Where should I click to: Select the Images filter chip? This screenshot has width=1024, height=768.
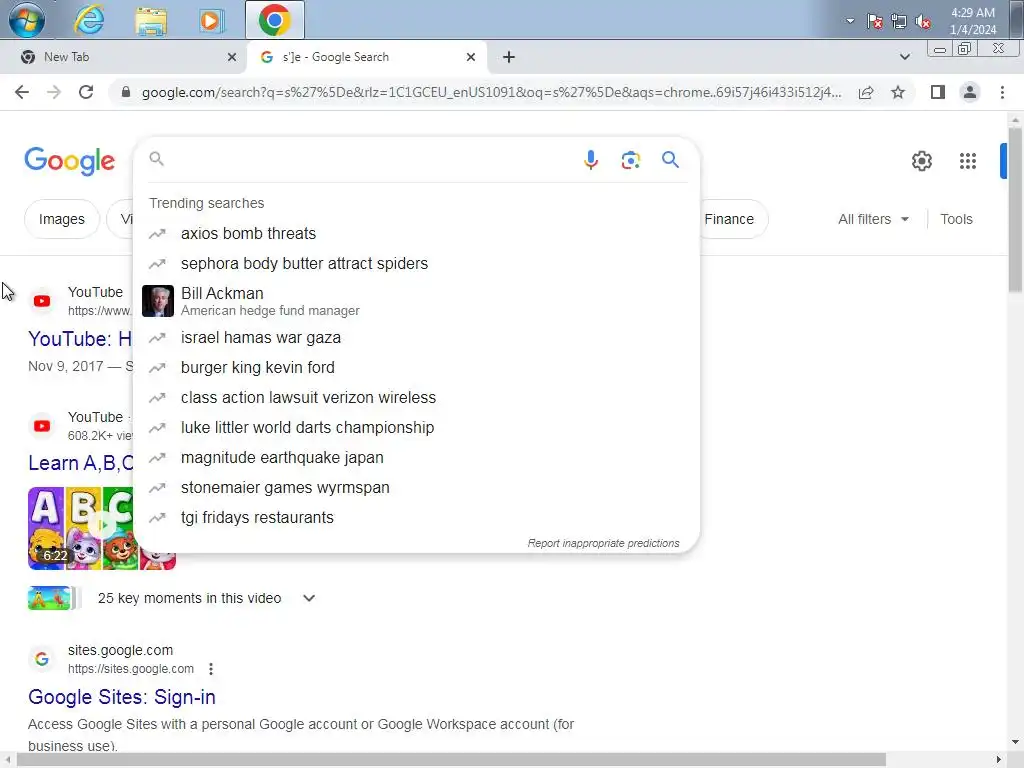(61, 219)
